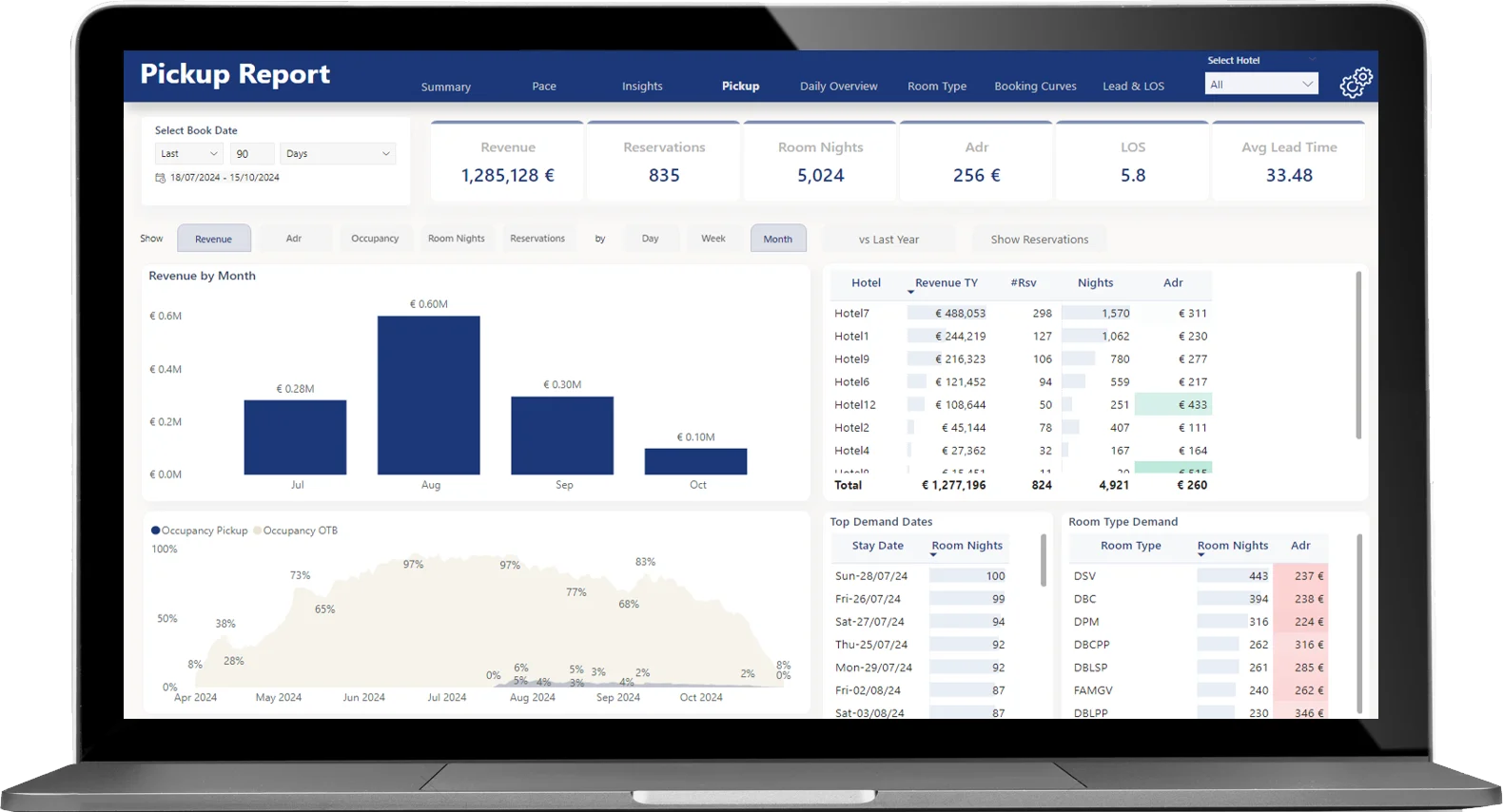Switch to the Booking Curves tab

tap(1035, 87)
